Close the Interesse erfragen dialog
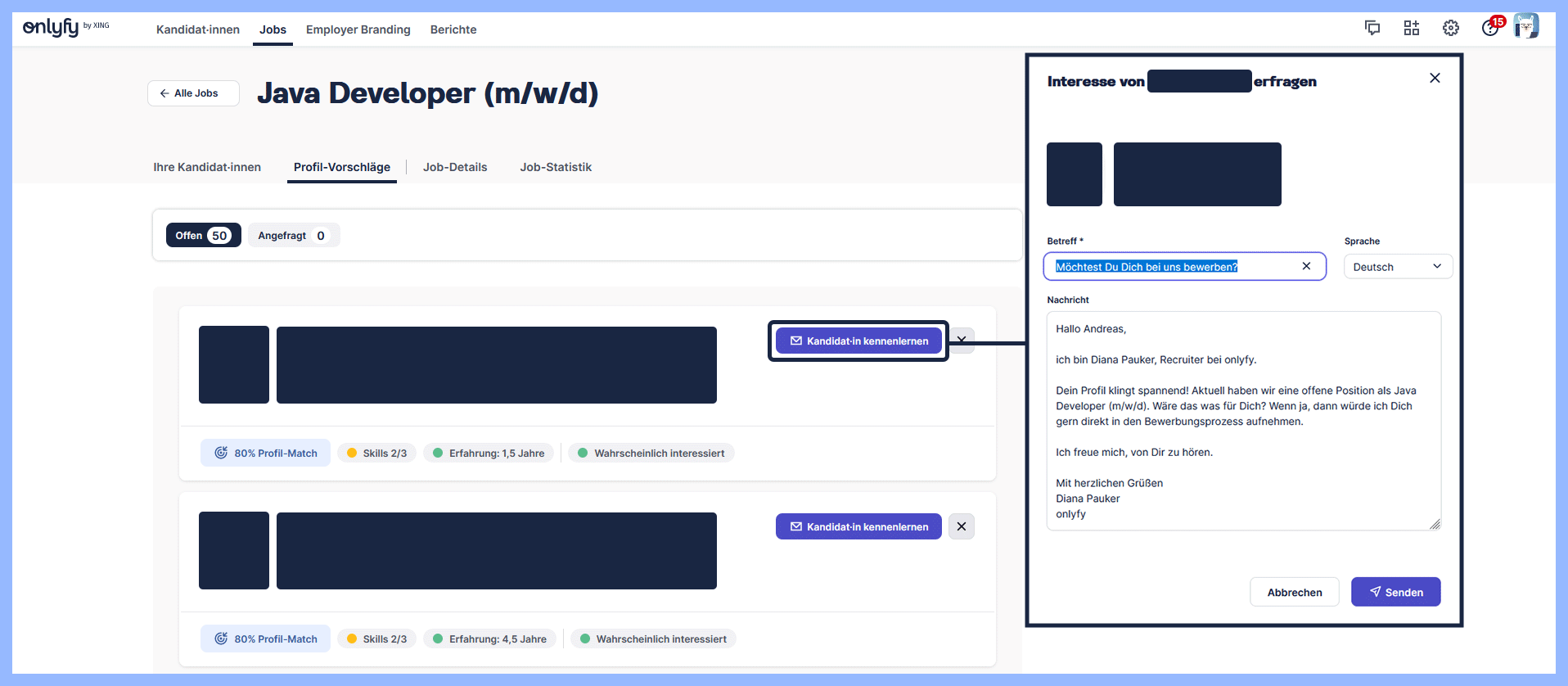 pos(1435,79)
